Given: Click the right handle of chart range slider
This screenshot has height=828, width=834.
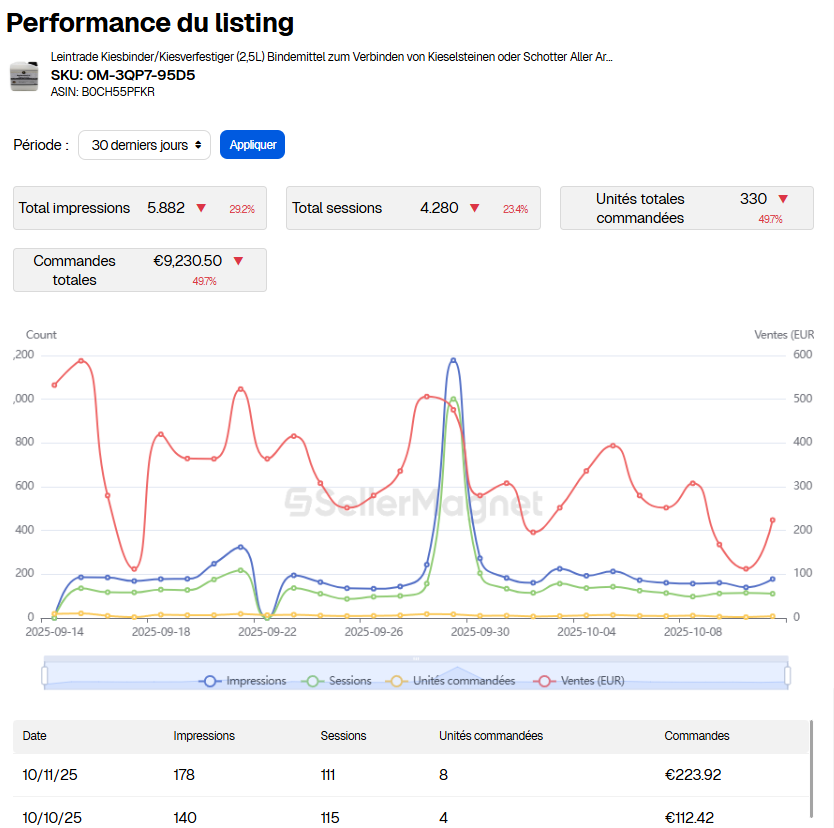Looking at the screenshot, I should (788, 677).
